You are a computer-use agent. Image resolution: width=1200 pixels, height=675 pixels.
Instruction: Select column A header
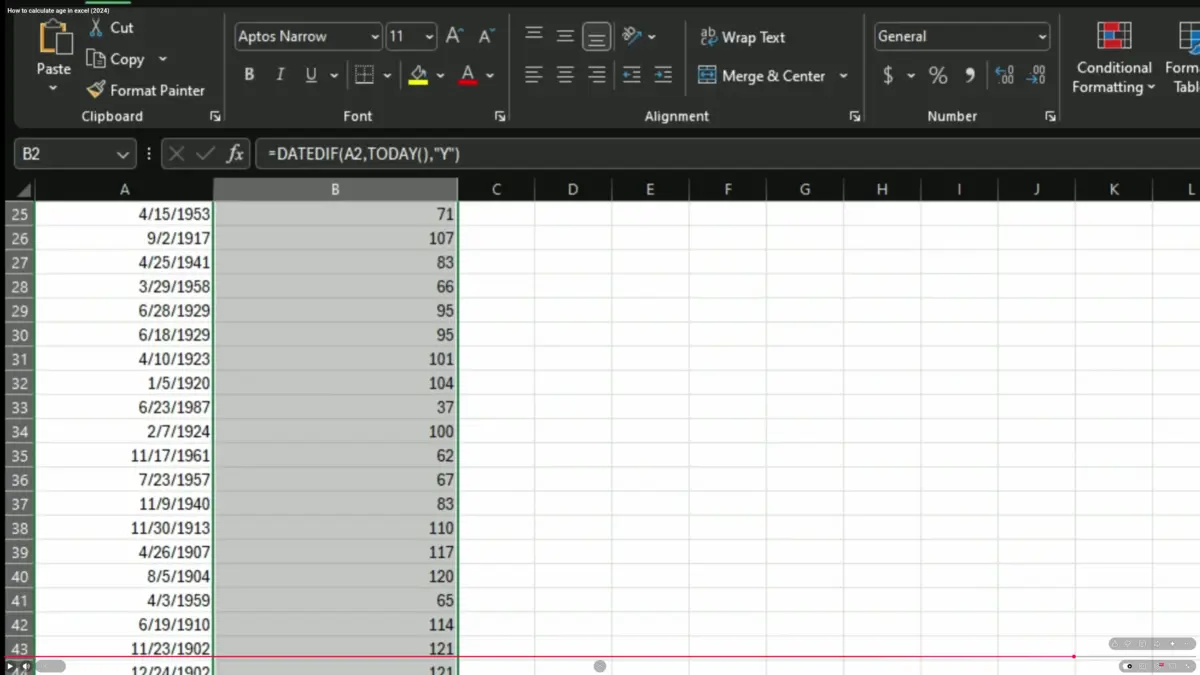pyautogui.click(x=124, y=190)
